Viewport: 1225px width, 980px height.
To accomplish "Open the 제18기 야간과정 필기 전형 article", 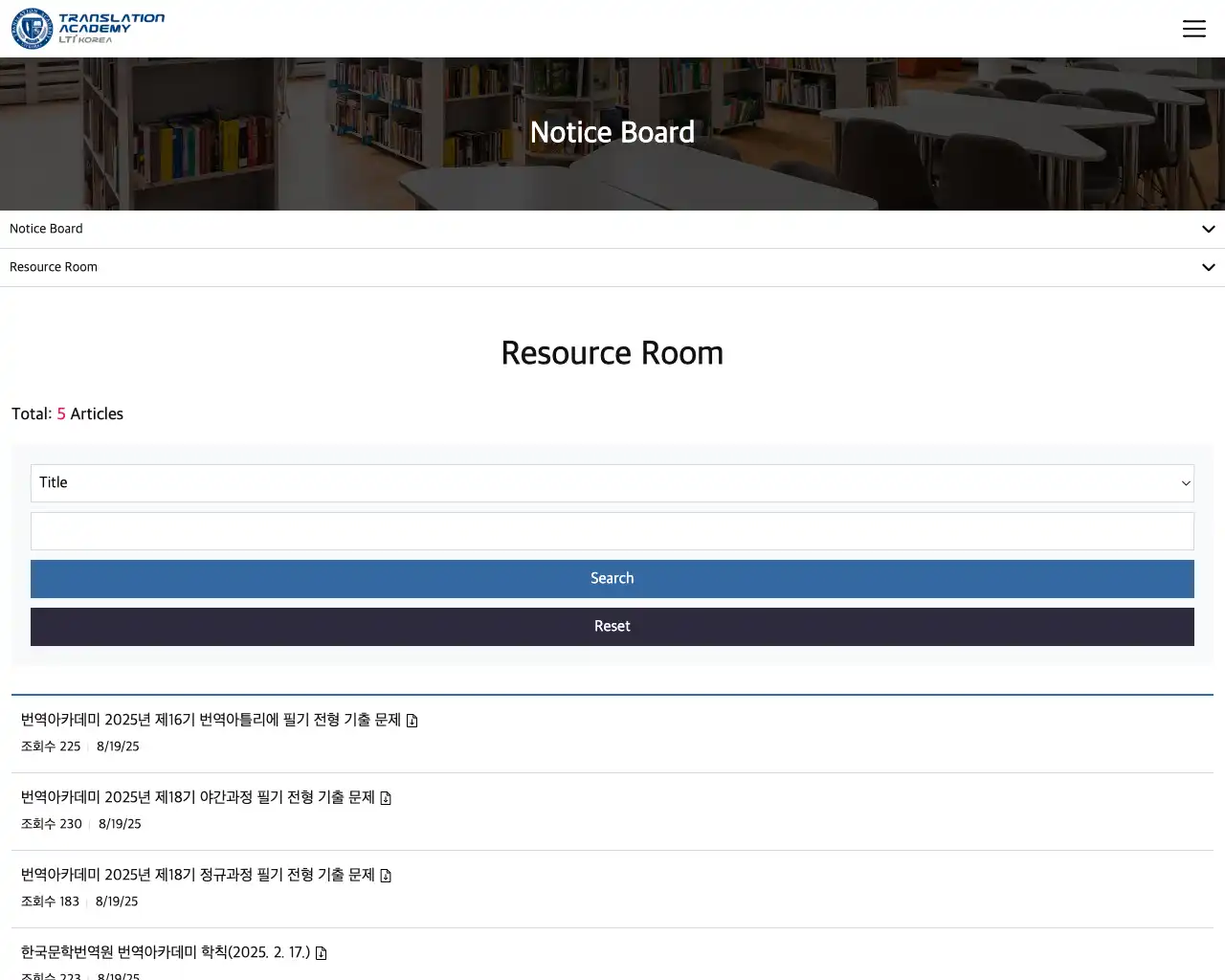I will coord(197,797).
